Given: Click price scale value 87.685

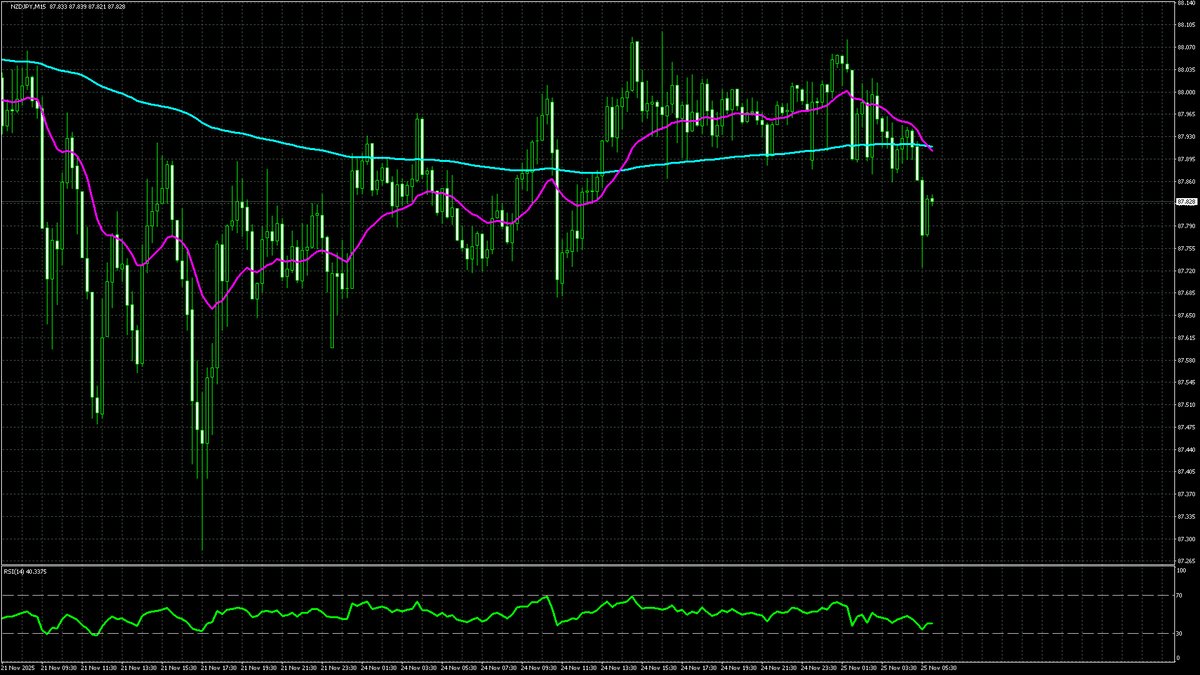Looking at the screenshot, I should coord(1186,292).
